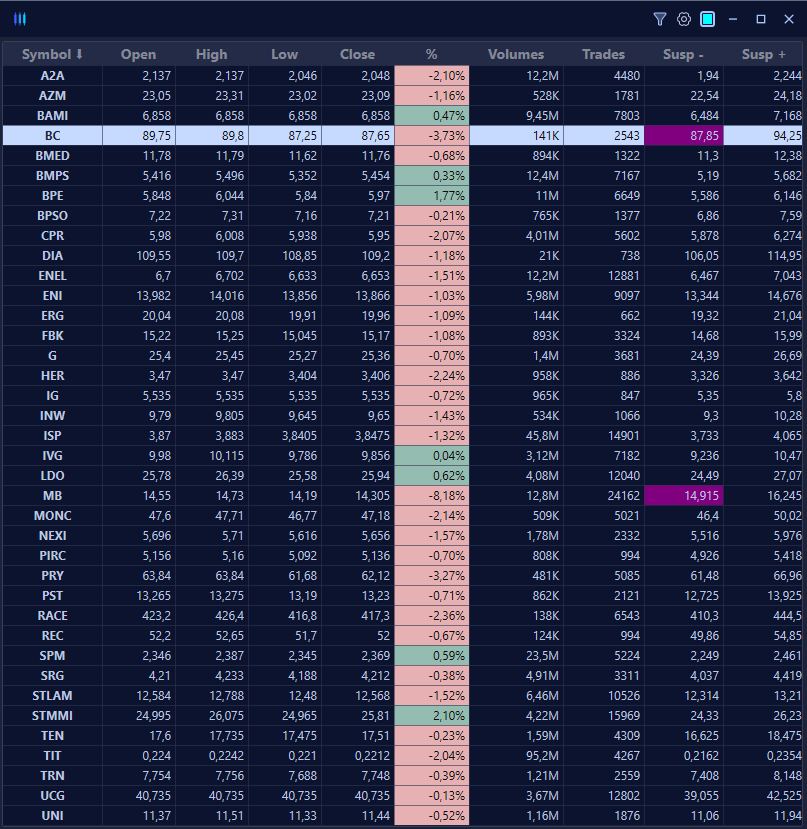807x829 pixels.
Task: Close the watchlist window
Action: tap(789, 20)
